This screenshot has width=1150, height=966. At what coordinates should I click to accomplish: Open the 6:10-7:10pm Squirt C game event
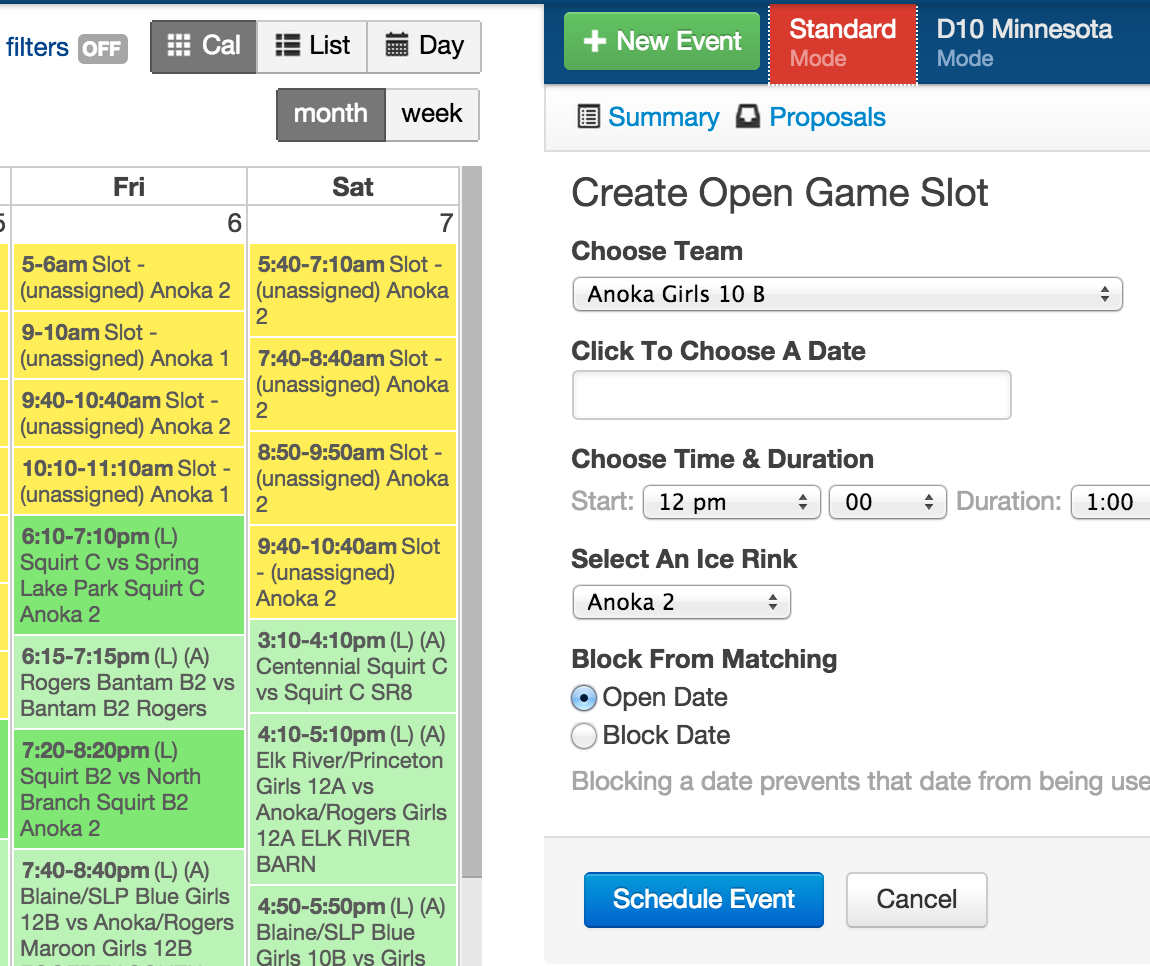[x=129, y=575]
